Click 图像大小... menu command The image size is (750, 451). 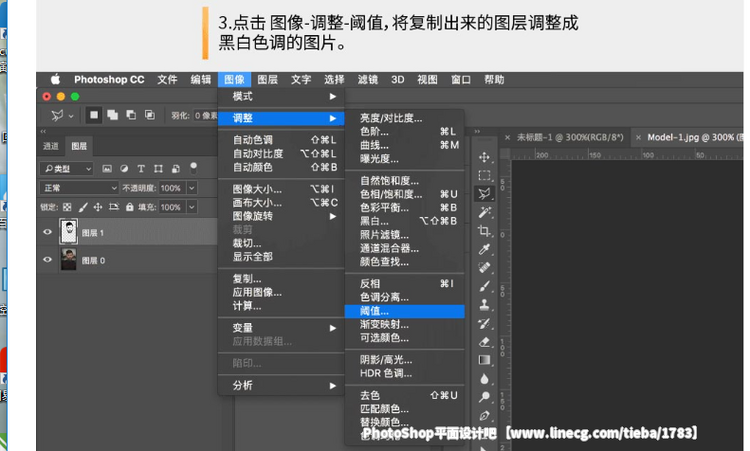[281, 189]
